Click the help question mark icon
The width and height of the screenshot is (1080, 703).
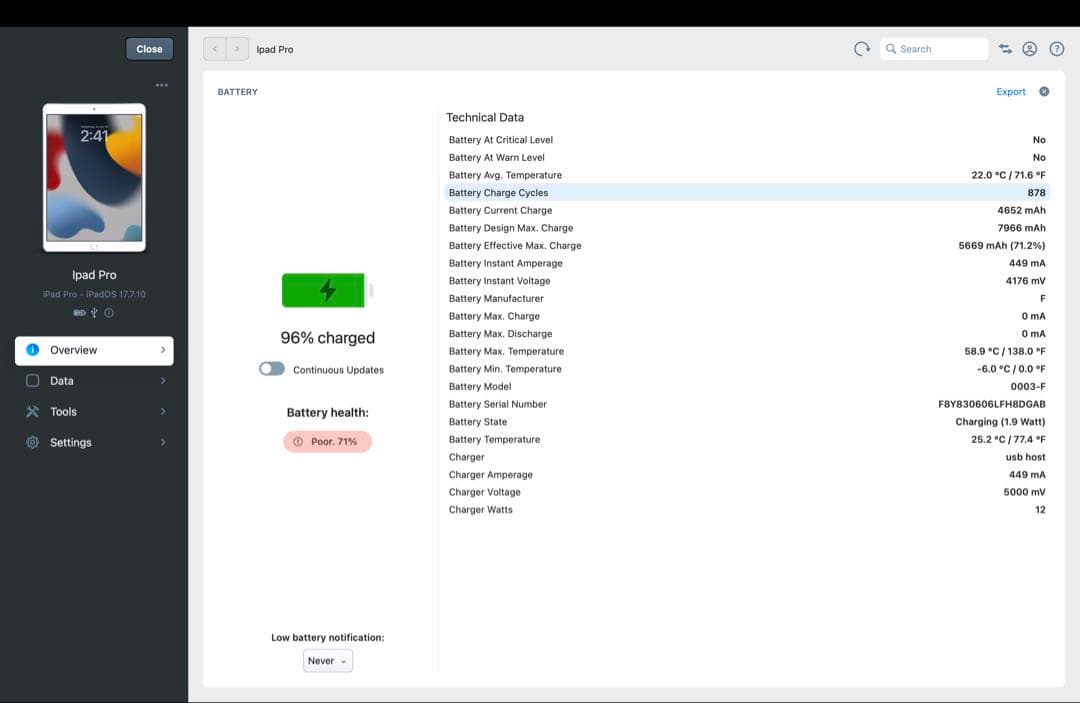click(1056, 49)
